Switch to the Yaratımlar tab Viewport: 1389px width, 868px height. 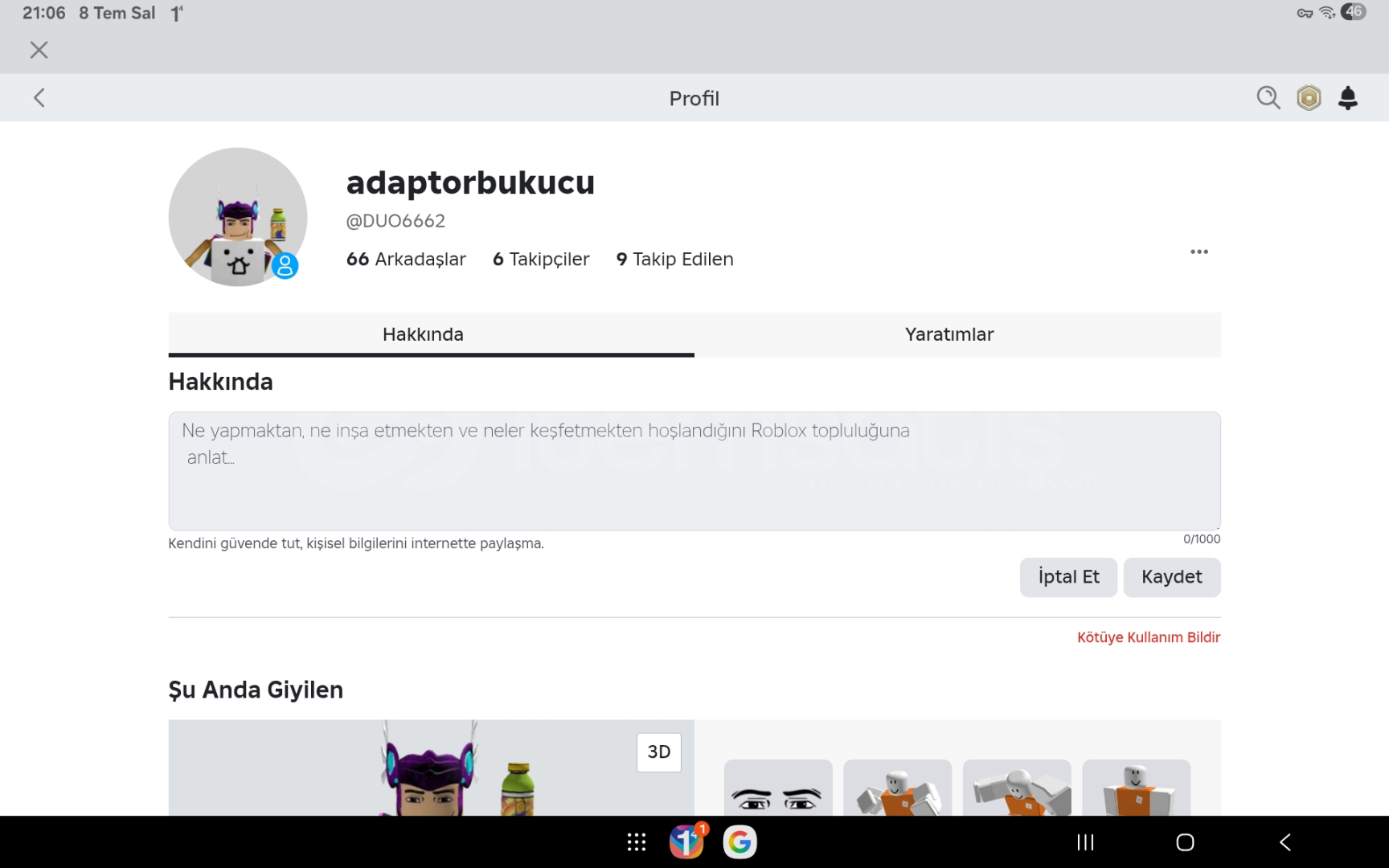coord(957,334)
